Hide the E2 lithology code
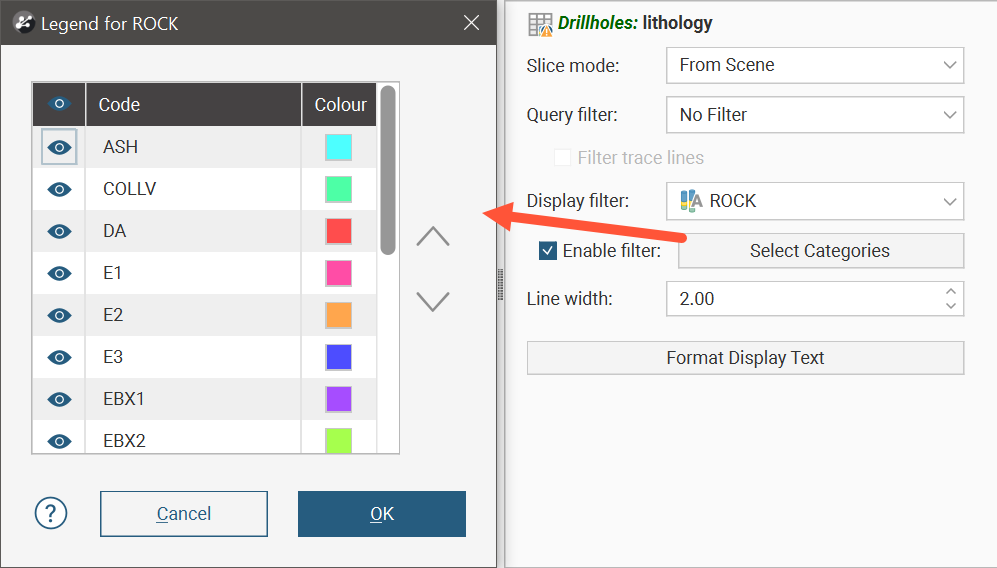The image size is (997, 568). (59, 315)
